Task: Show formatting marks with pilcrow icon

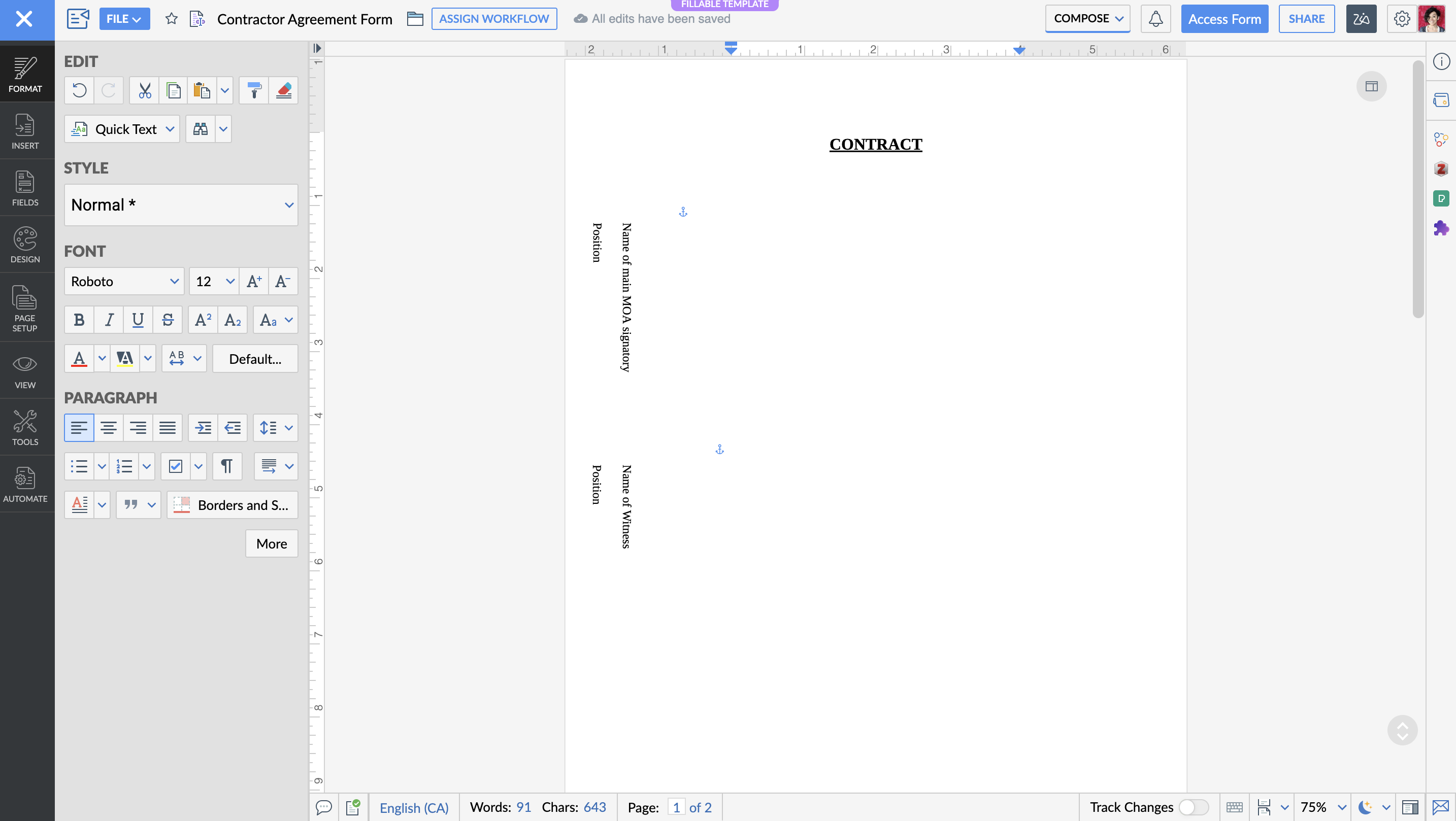Action: (x=226, y=466)
